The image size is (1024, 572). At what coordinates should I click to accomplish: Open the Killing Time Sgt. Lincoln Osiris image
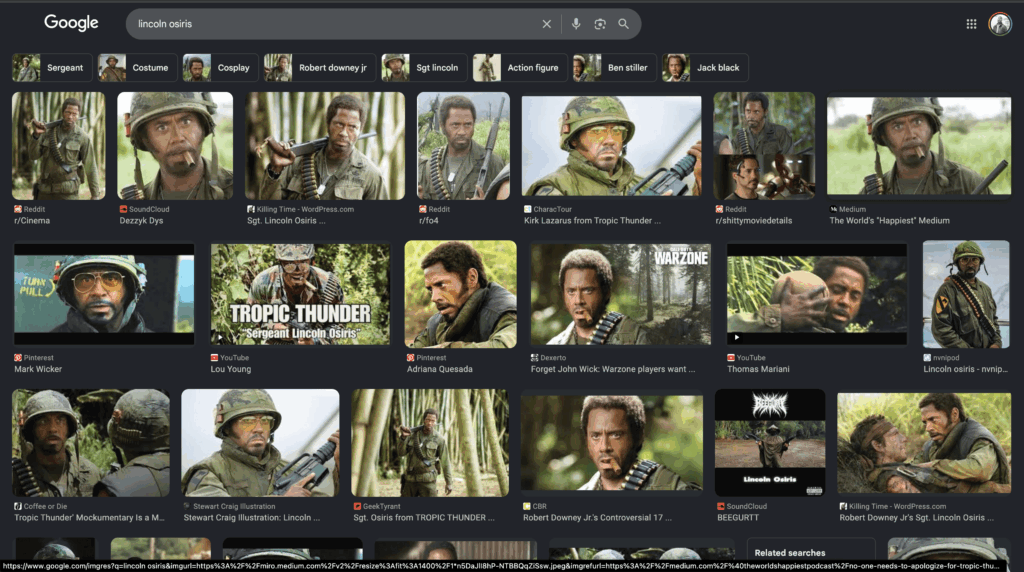[x=325, y=146]
